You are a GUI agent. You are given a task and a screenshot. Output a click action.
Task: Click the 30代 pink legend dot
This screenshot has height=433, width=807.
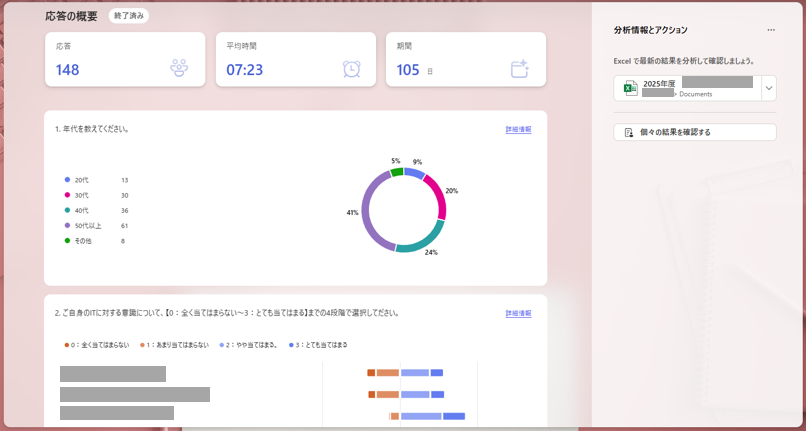pos(68,195)
